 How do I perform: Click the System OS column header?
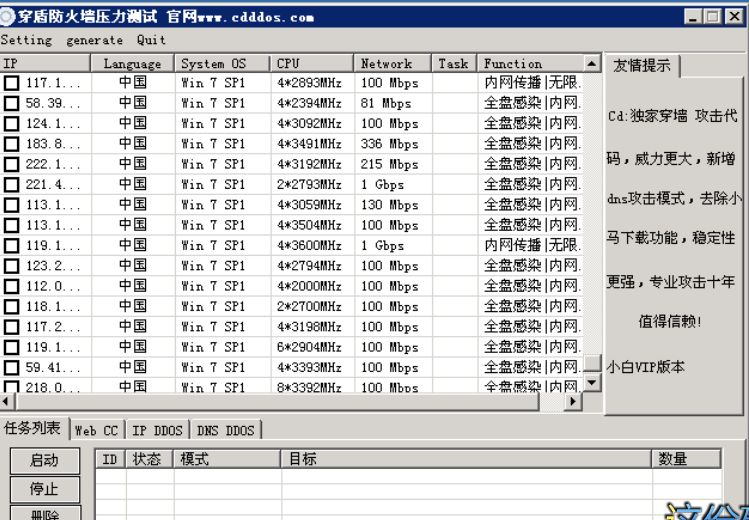(x=222, y=63)
